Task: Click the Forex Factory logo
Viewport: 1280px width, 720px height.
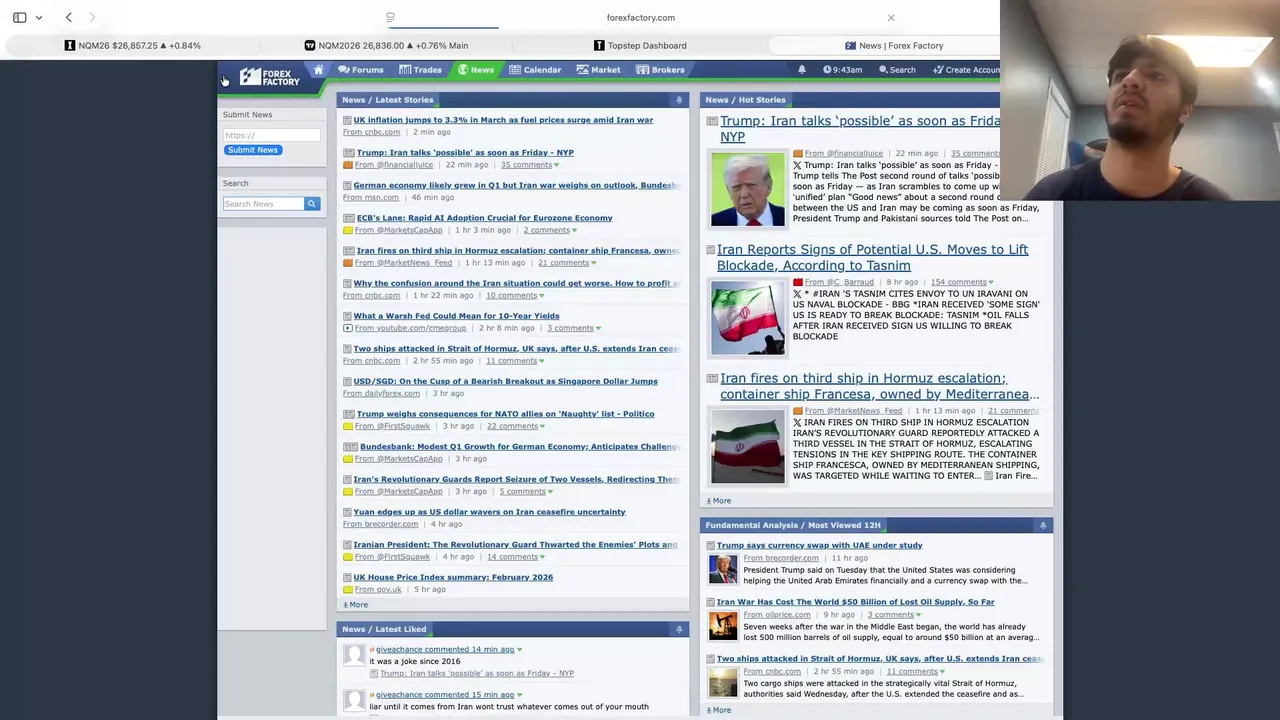Action: 269,76
